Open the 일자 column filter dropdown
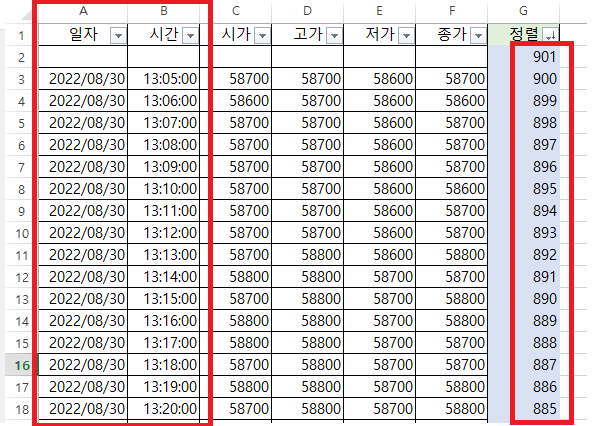This screenshot has width=592, height=426. coord(118,36)
